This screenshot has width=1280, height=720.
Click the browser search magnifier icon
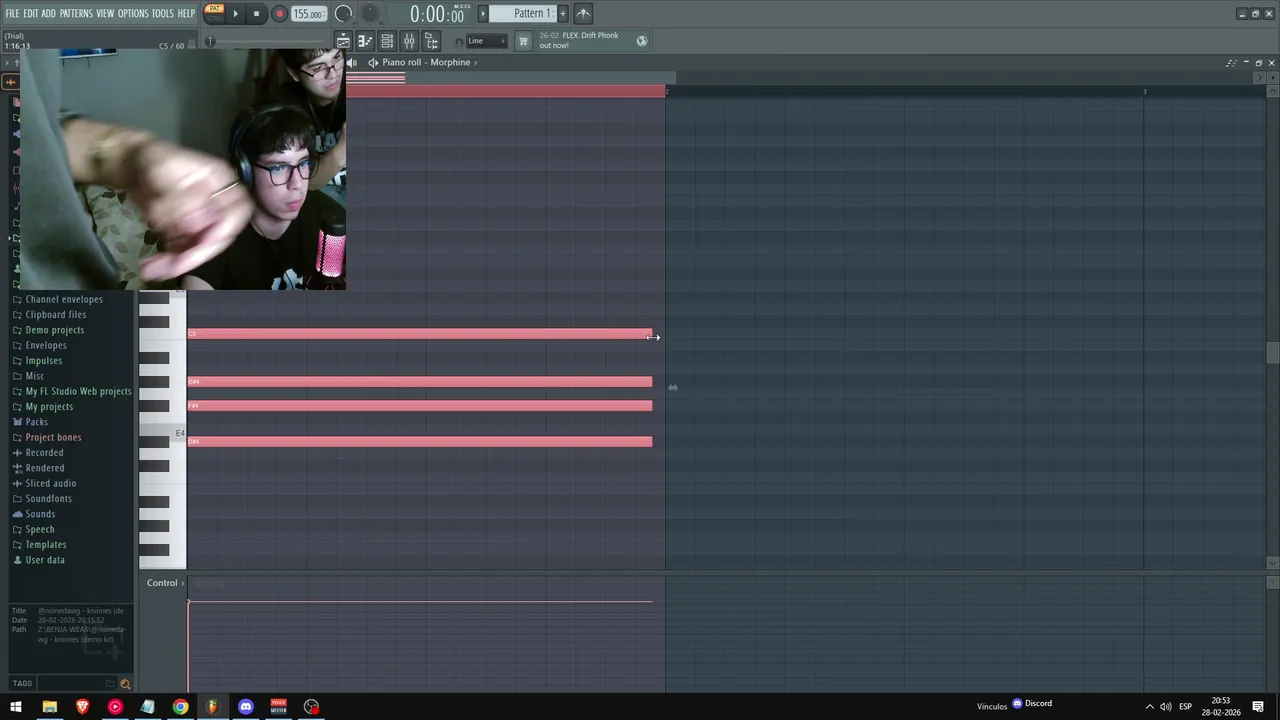coord(125,684)
